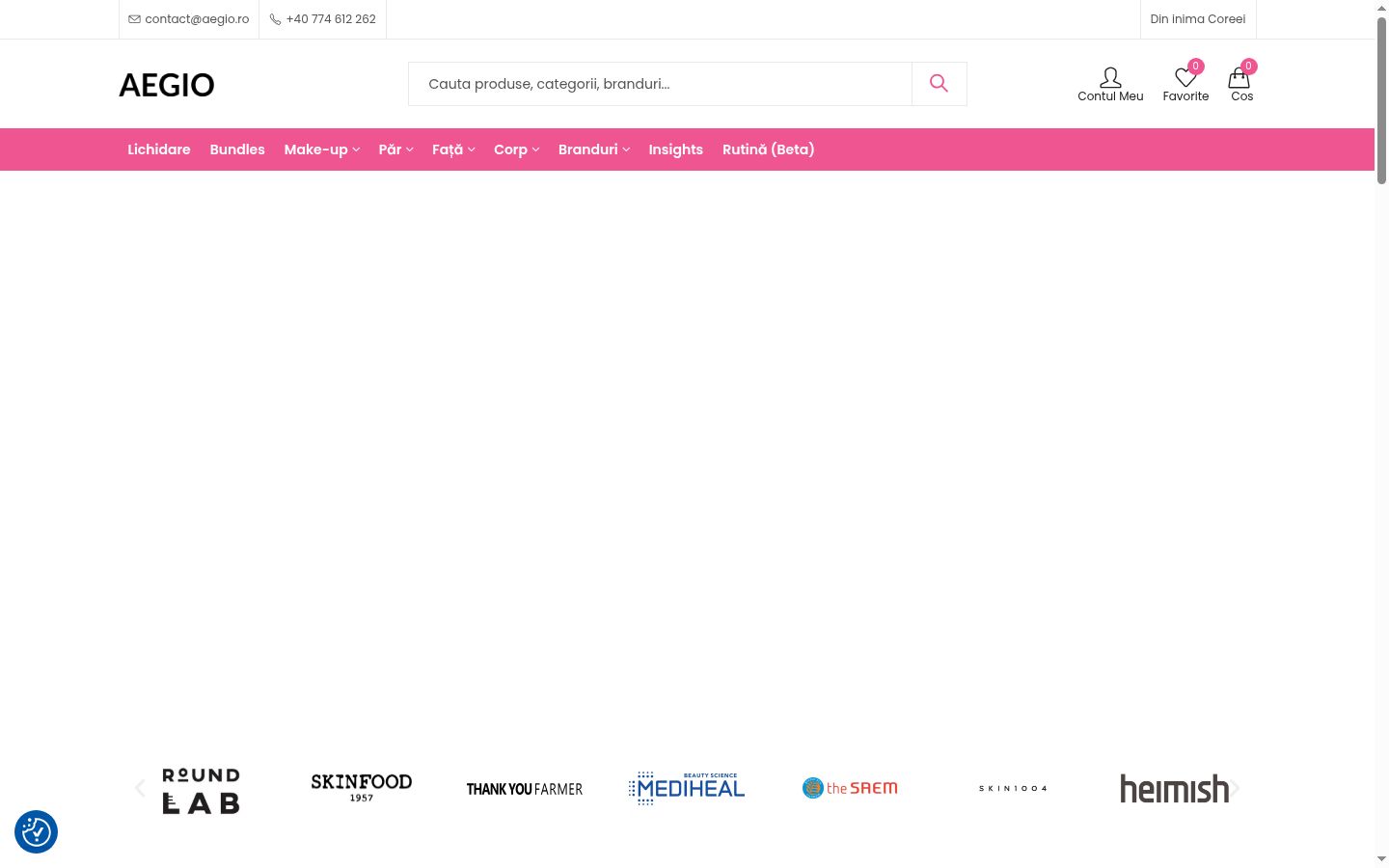
Task: Open the Rutină (Beta) menu item
Action: click(x=769, y=149)
